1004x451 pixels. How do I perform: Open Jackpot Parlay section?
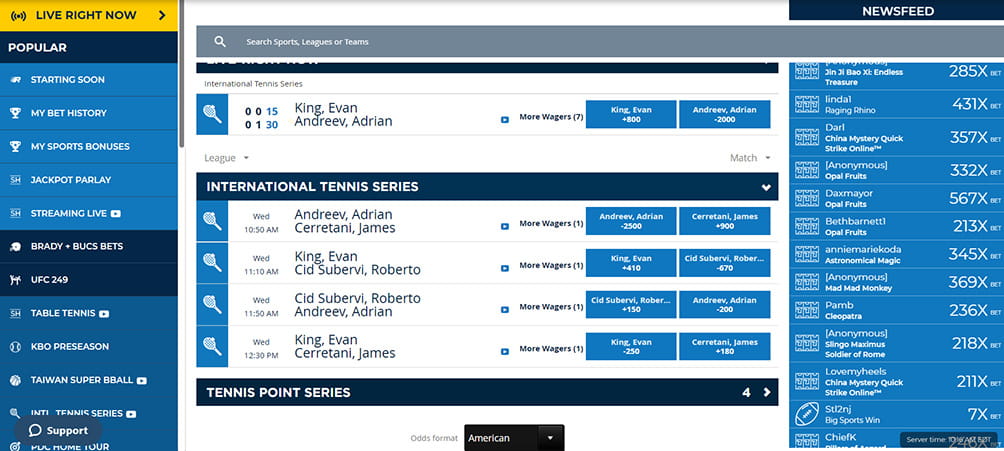pos(88,179)
